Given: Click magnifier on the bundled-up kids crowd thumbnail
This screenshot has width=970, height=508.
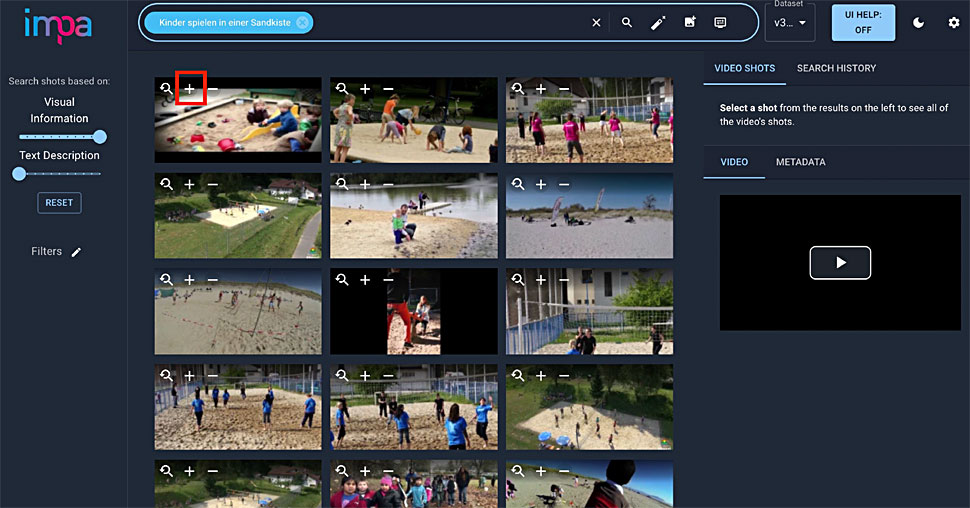Looking at the screenshot, I should pyautogui.click(x=342, y=471).
